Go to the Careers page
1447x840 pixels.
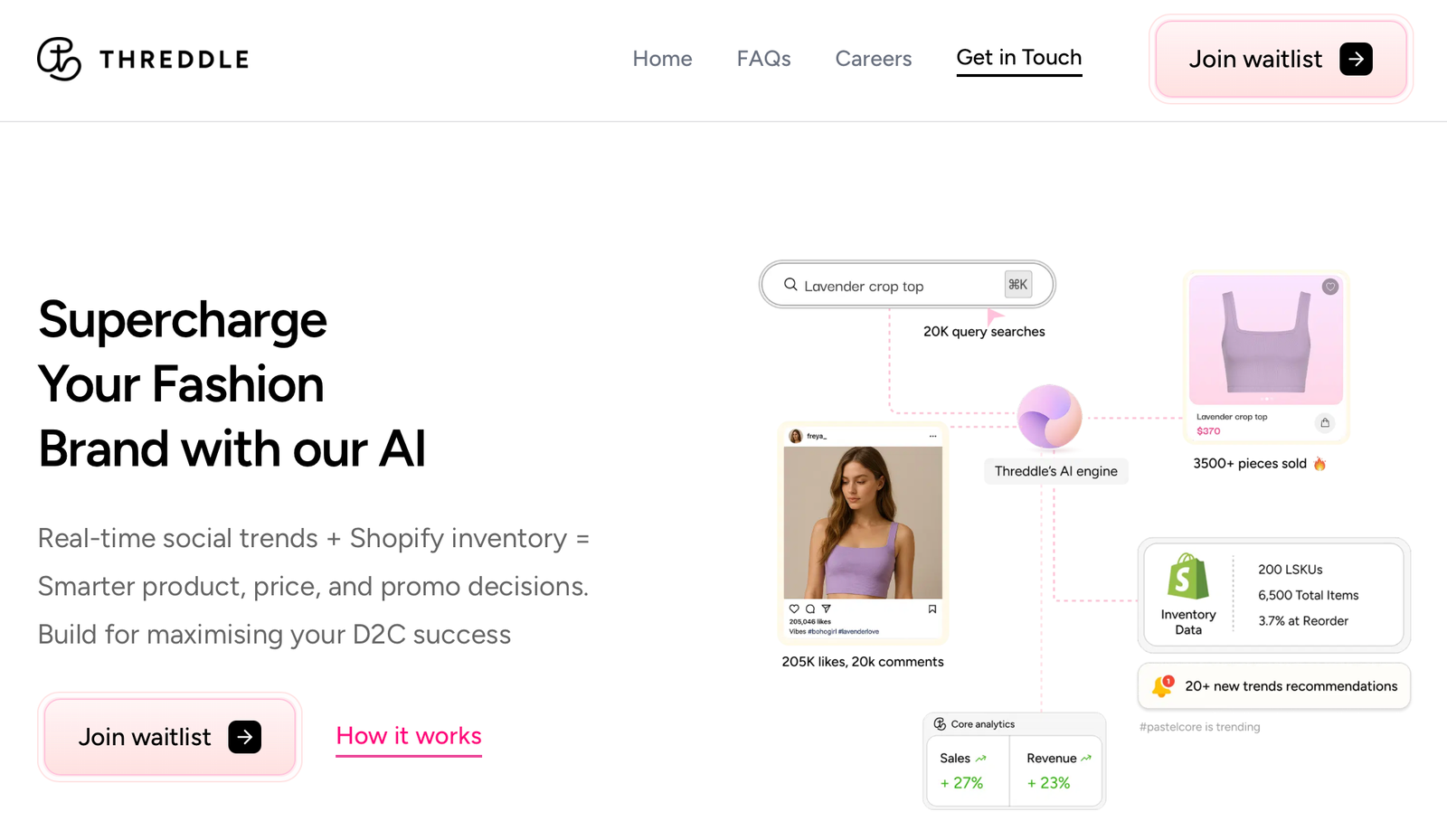pos(874,59)
